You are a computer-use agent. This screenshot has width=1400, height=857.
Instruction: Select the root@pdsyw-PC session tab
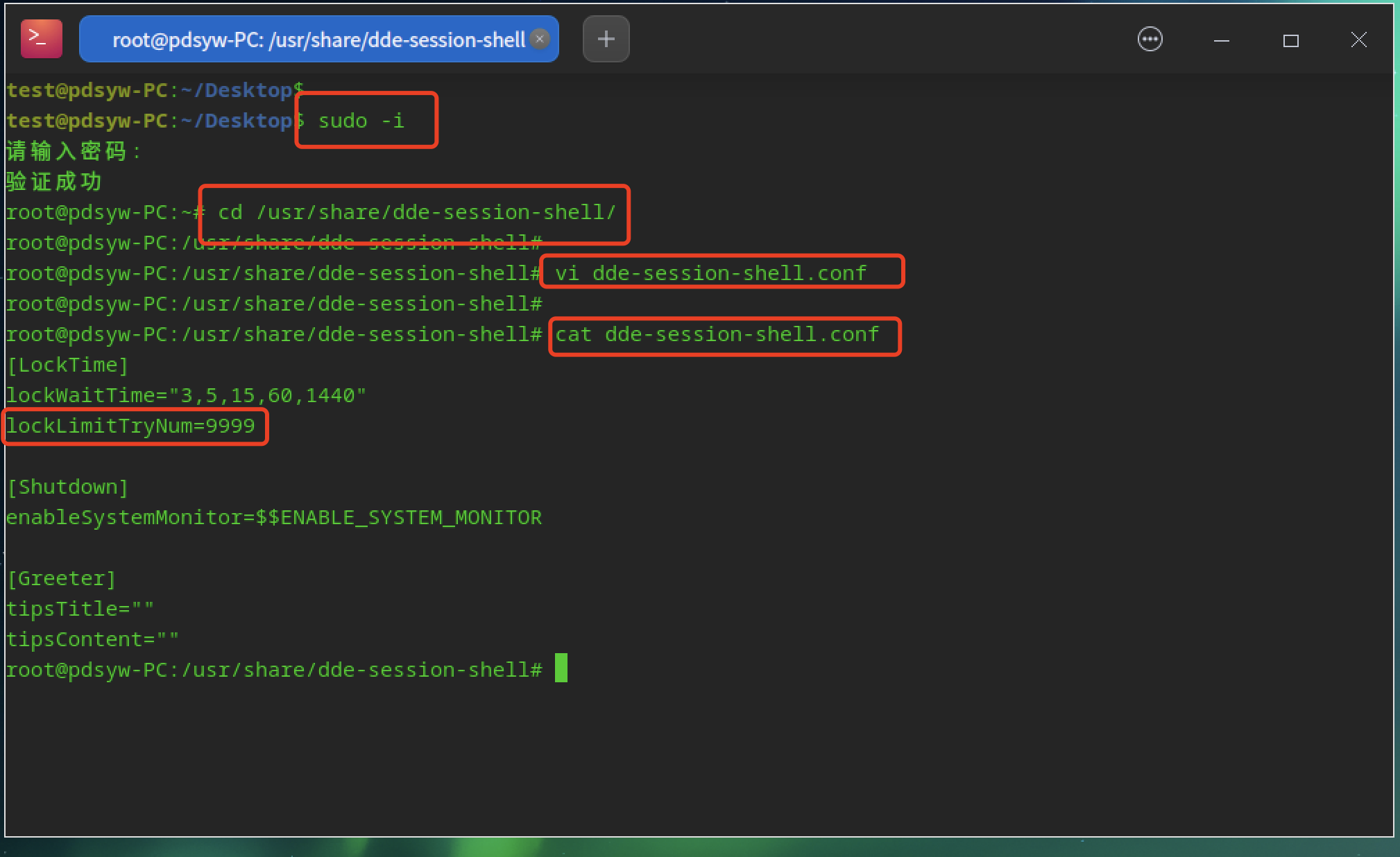pos(318,40)
